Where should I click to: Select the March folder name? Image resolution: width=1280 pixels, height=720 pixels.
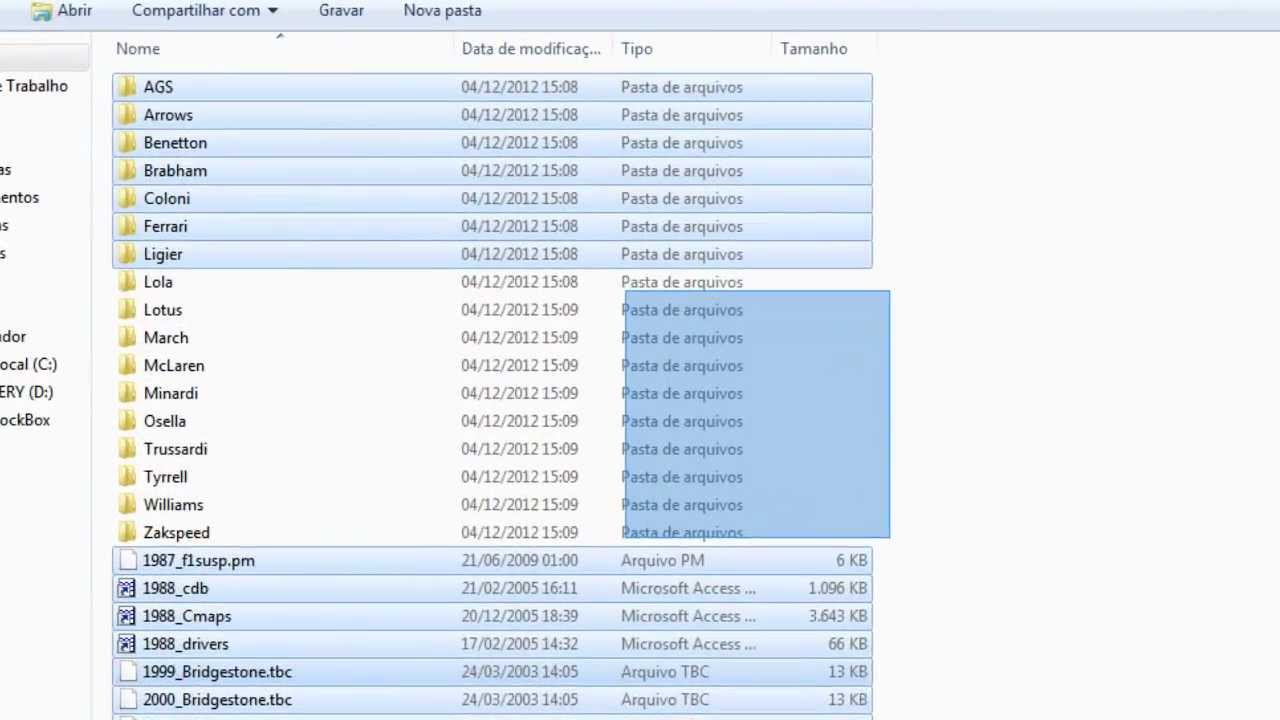166,338
